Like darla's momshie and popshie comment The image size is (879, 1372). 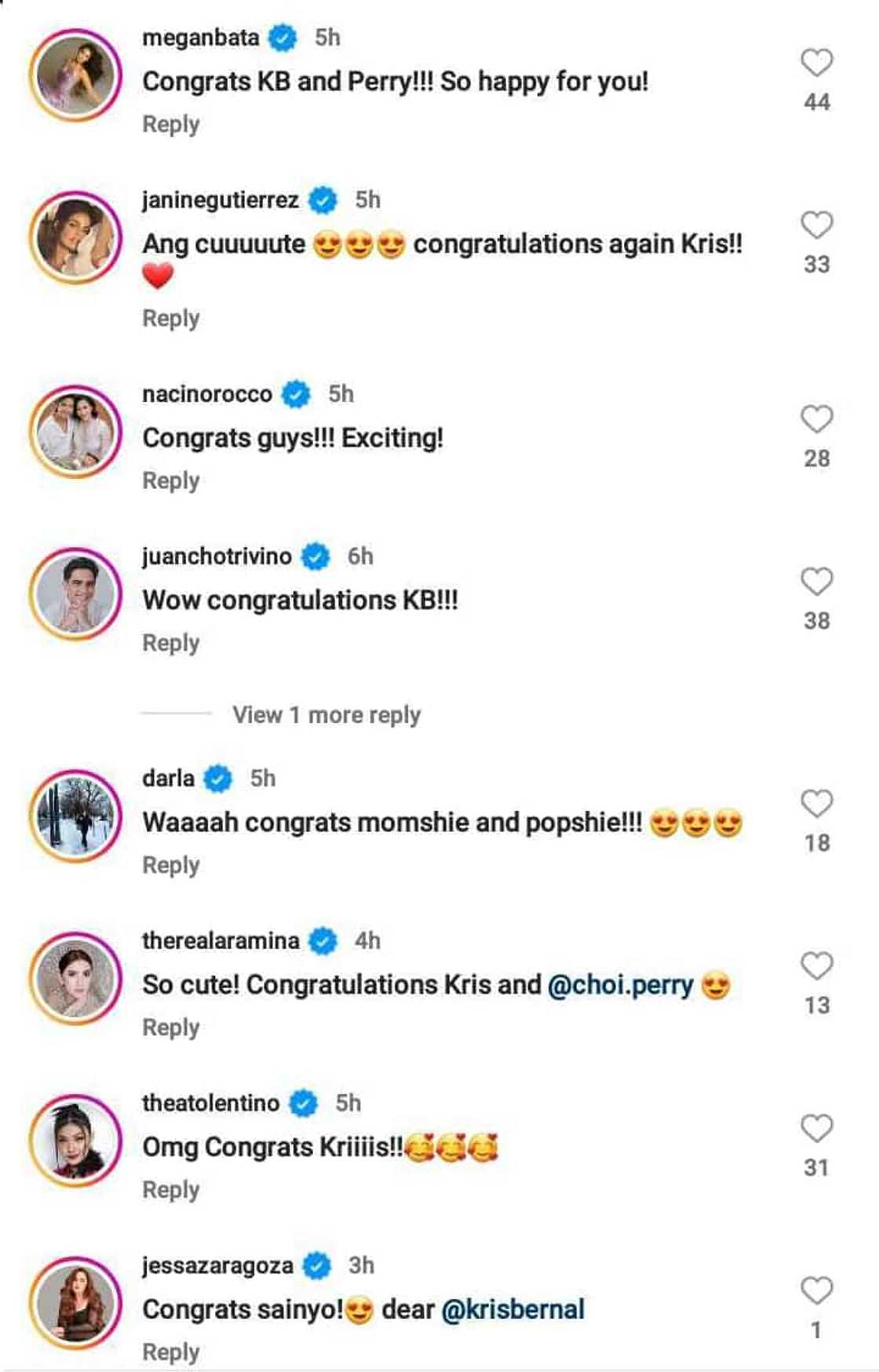pos(816,804)
